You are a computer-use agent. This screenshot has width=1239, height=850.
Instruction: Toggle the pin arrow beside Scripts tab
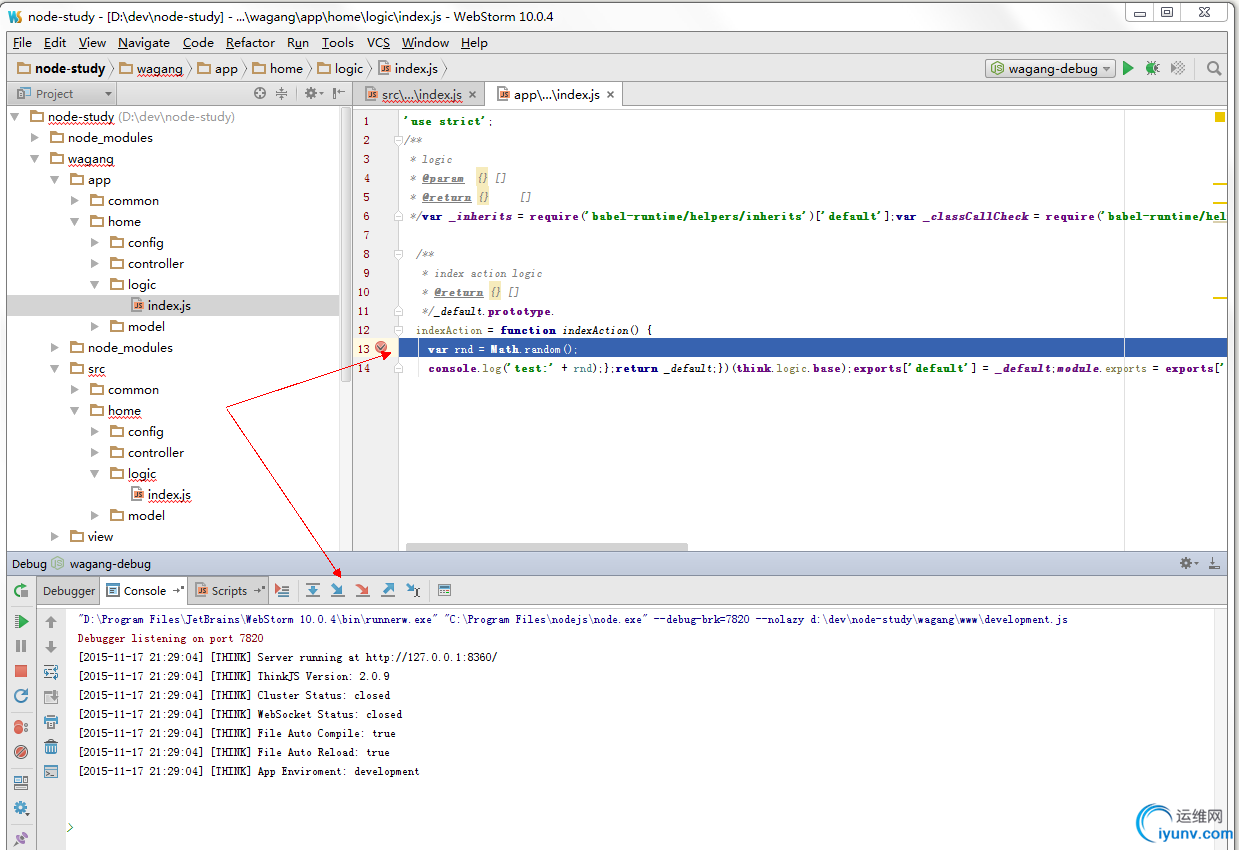pyautogui.click(x=260, y=591)
